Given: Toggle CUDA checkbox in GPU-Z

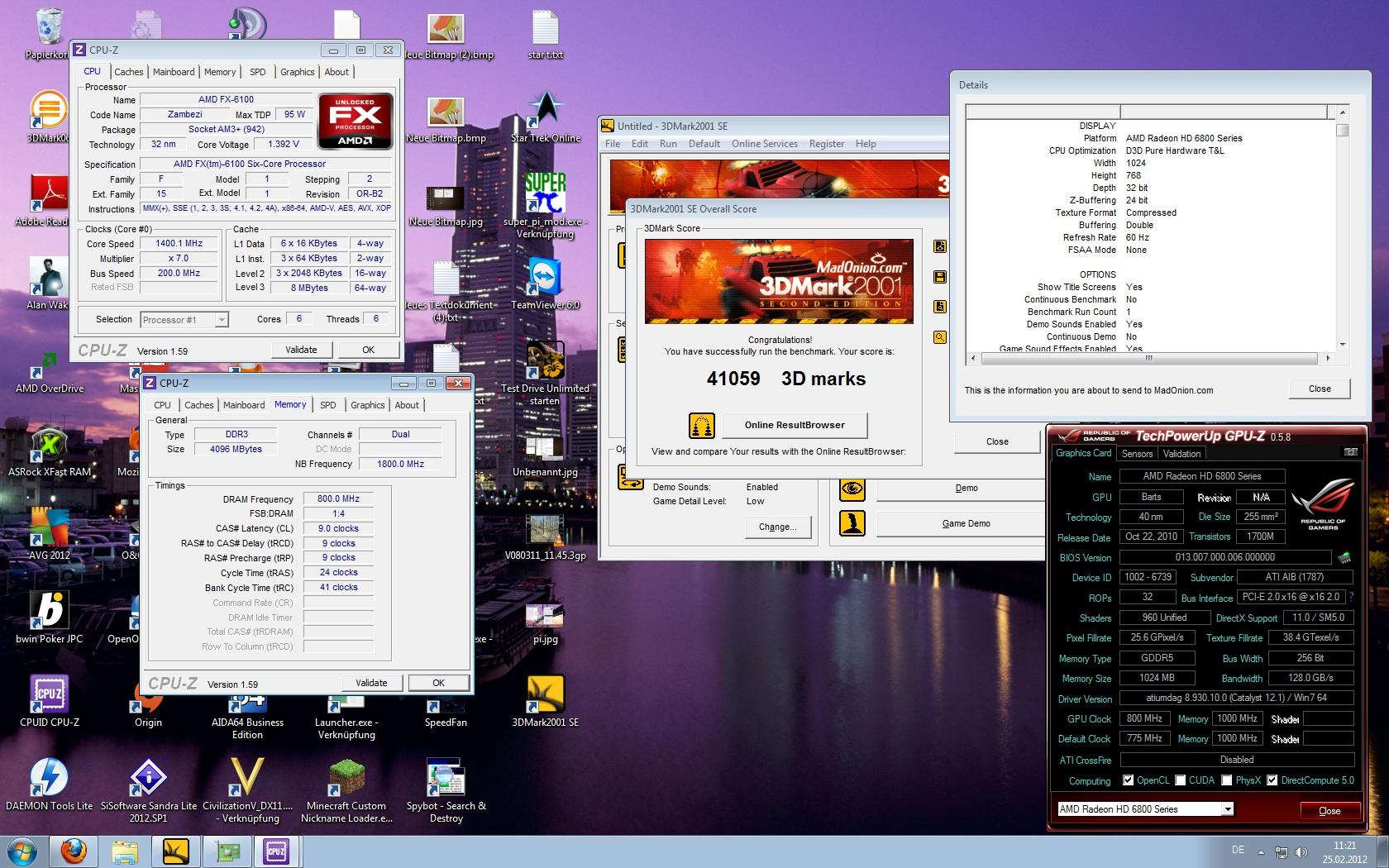Looking at the screenshot, I should point(1181,780).
